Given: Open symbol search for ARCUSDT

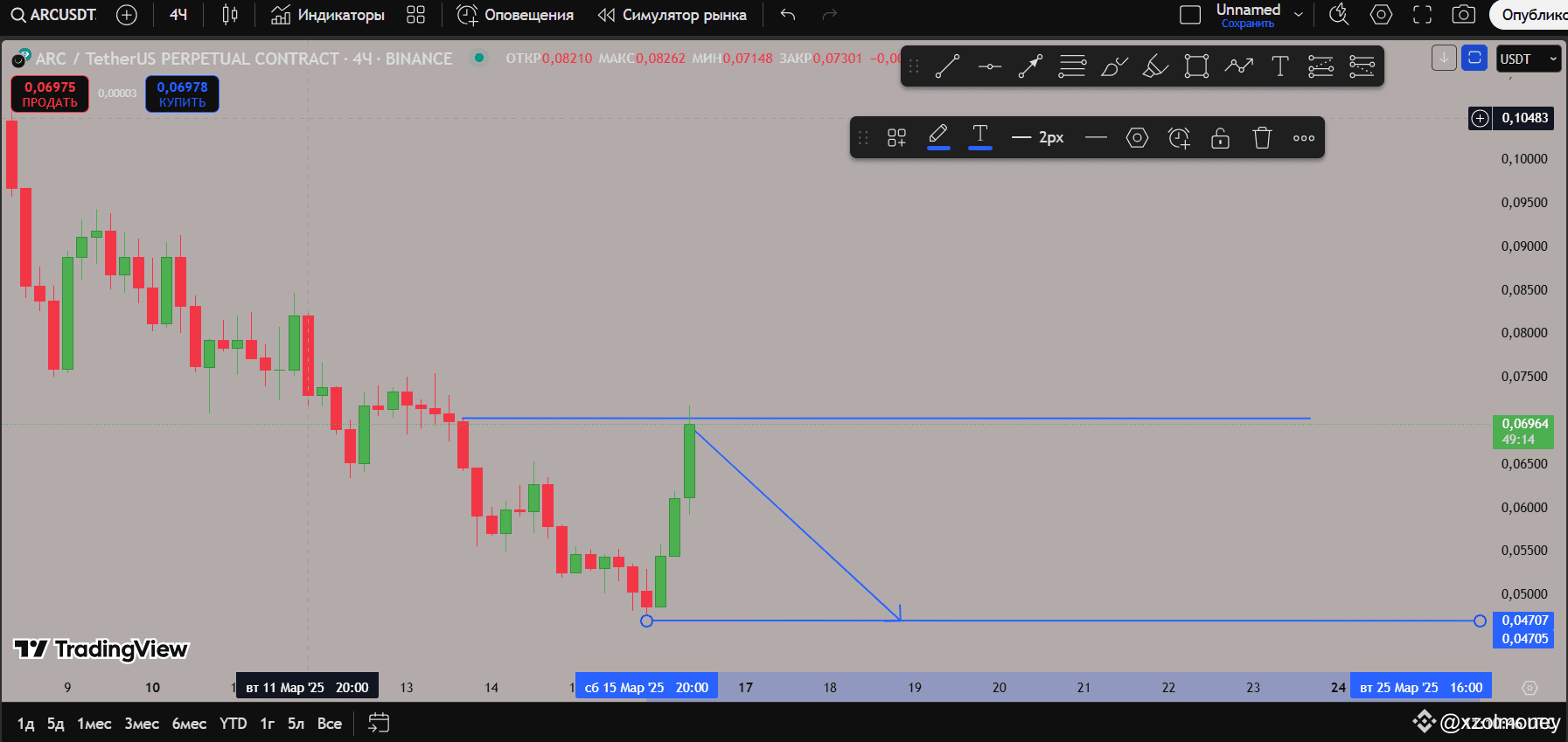Looking at the screenshot, I should (53, 15).
